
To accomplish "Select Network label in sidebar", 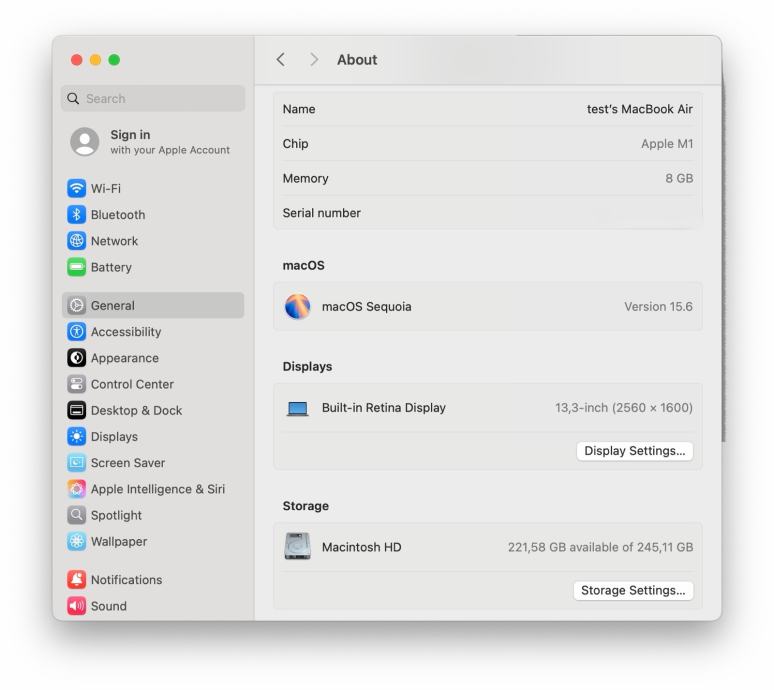I will click(x=115, y=241).
